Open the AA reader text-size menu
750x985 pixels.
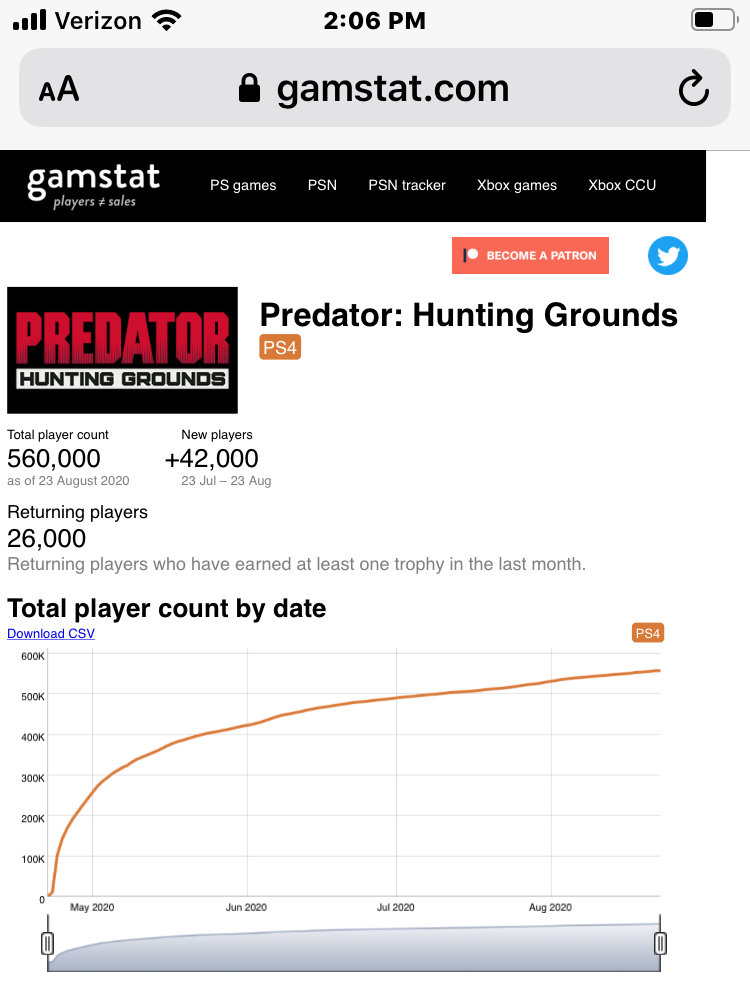tap(59, 90)
